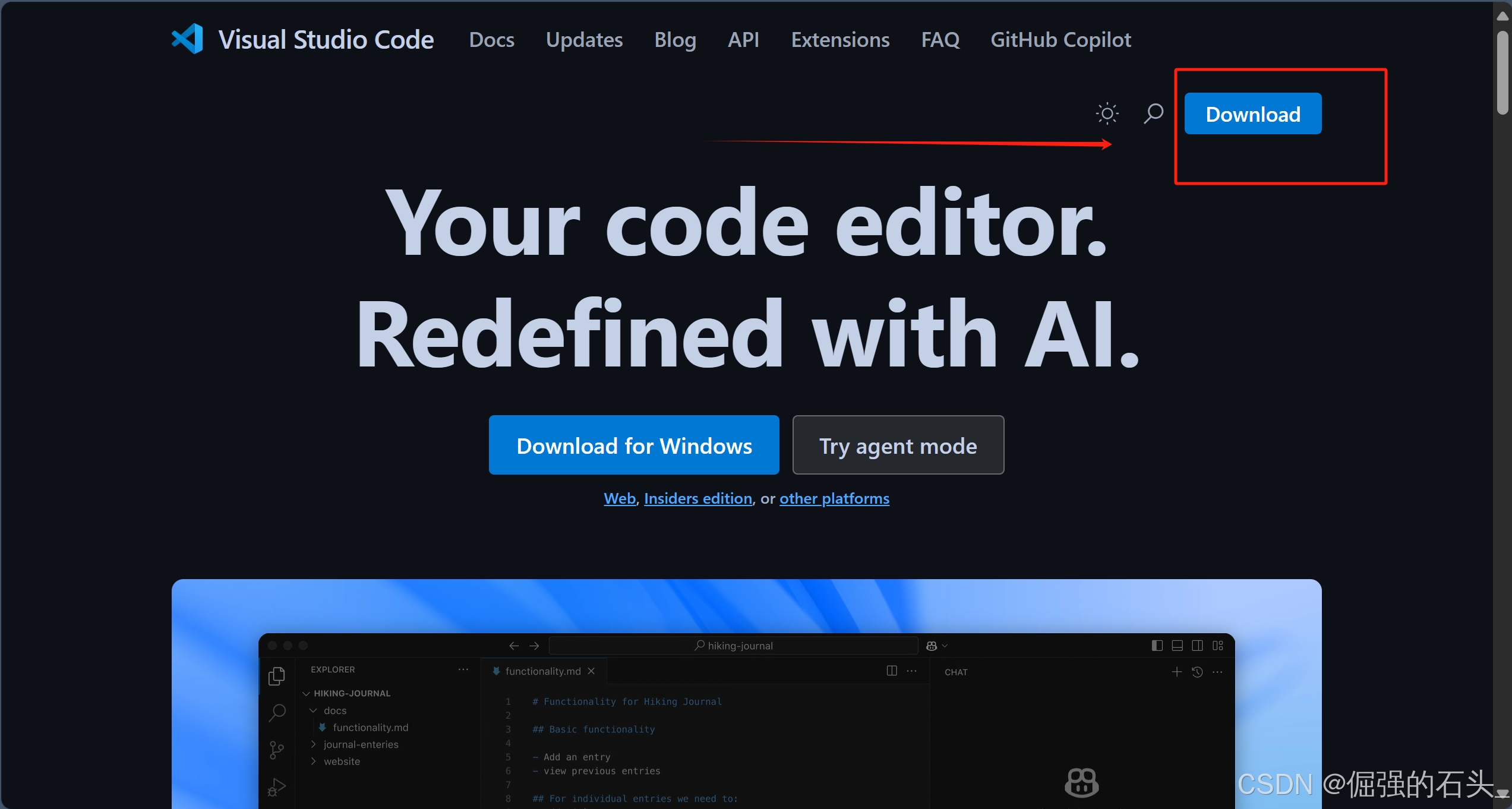
Task: Start new chat with plus icon
Action: [x=1176, y=672]
